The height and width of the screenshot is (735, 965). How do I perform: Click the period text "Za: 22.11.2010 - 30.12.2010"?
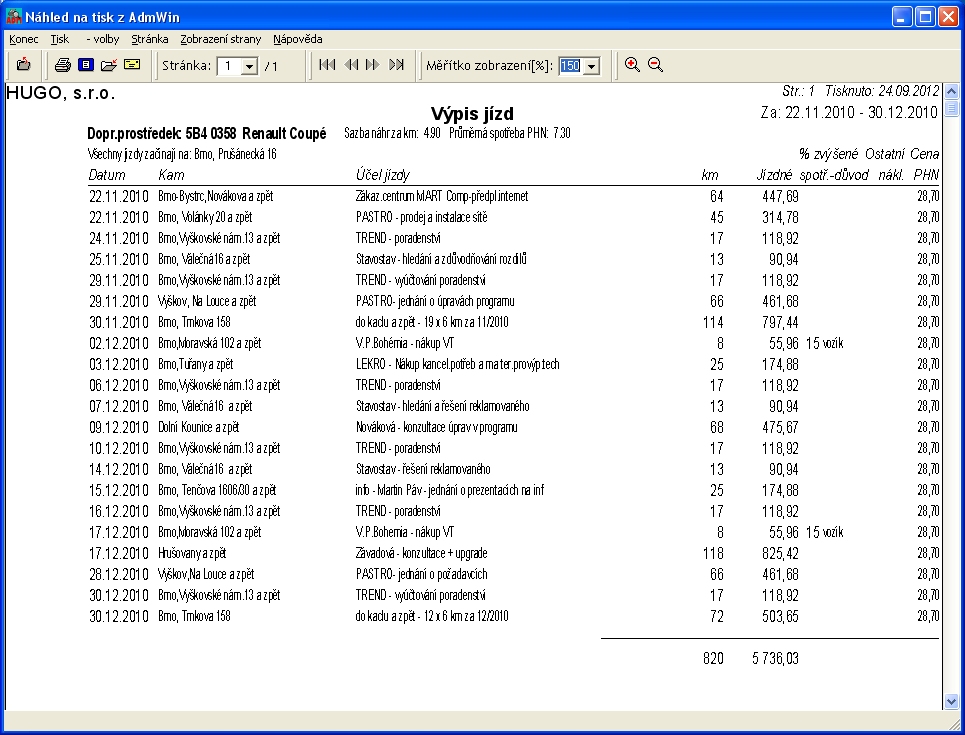tap(849, 113)
